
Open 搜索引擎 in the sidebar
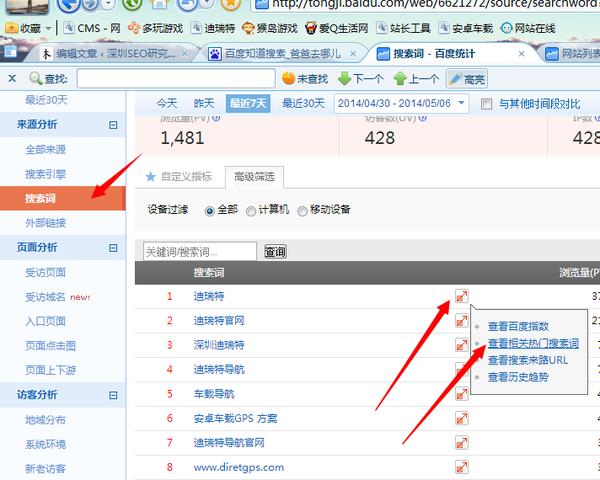[46, 174]
